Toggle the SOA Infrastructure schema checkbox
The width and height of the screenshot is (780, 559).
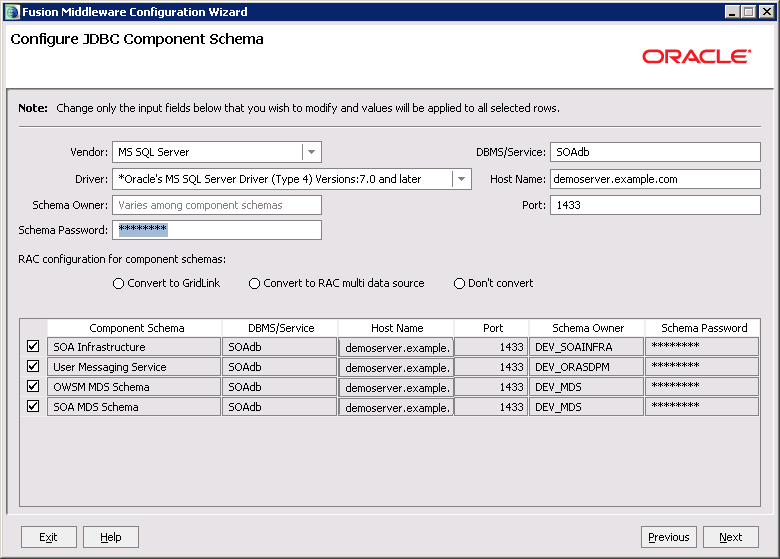click(33, 347)
